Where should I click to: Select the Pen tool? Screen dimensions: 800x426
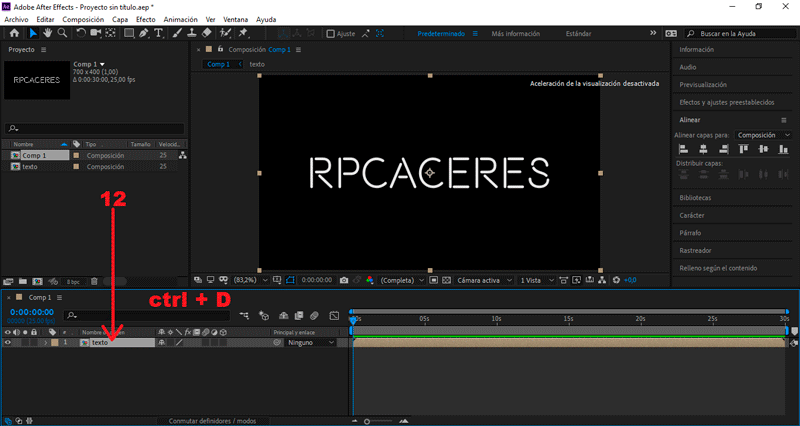point(143,33)
